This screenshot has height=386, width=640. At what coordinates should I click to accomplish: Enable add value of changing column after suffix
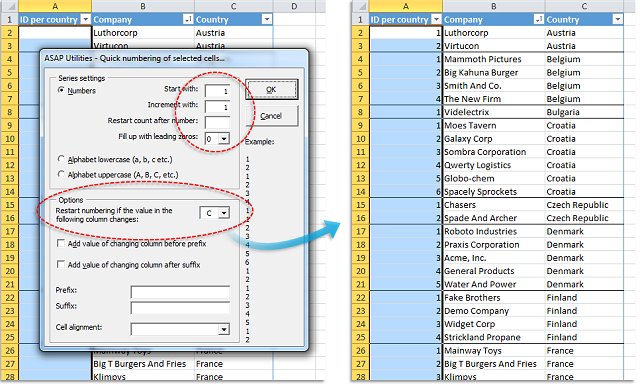point(60,264)
